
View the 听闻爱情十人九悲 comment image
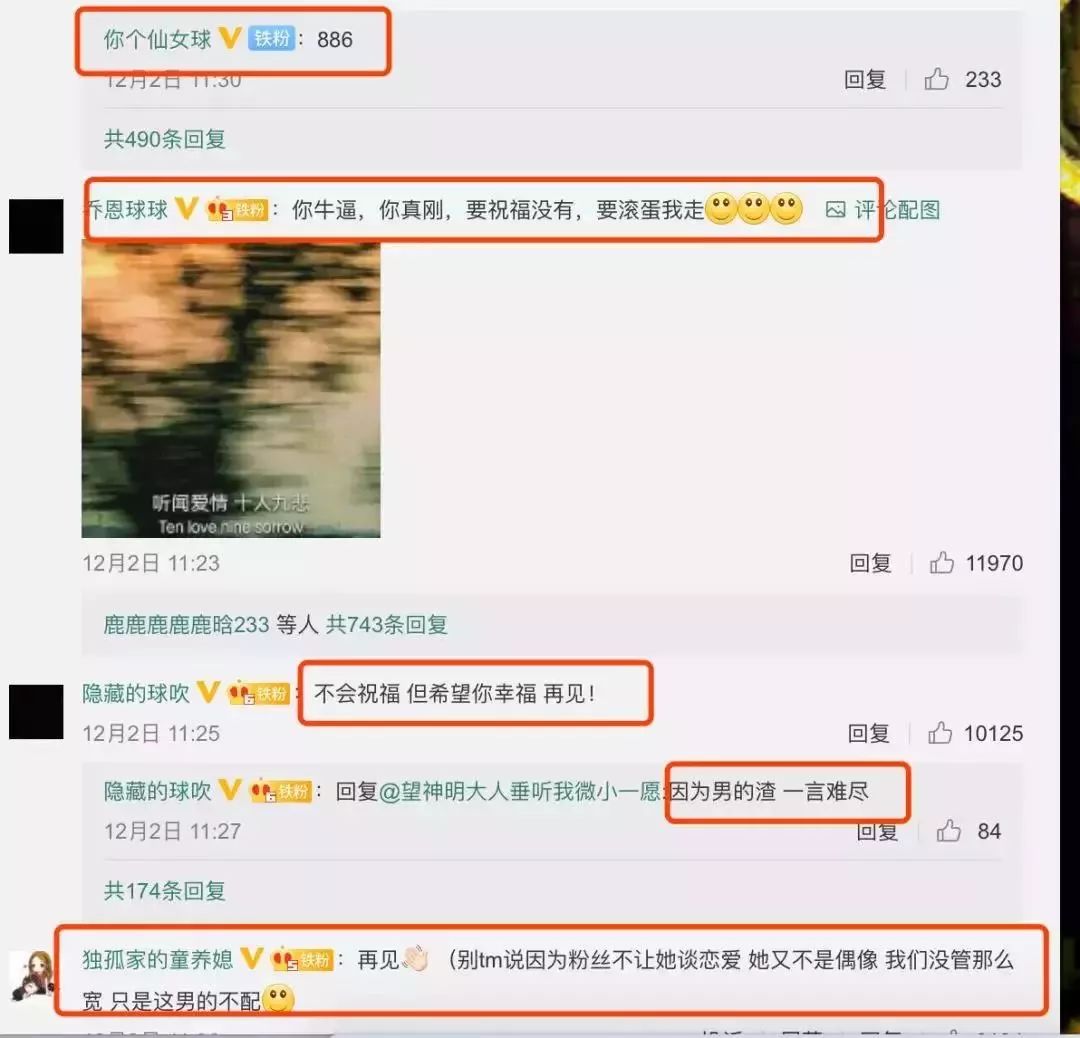pyautogui.click(x=231, y=390)
